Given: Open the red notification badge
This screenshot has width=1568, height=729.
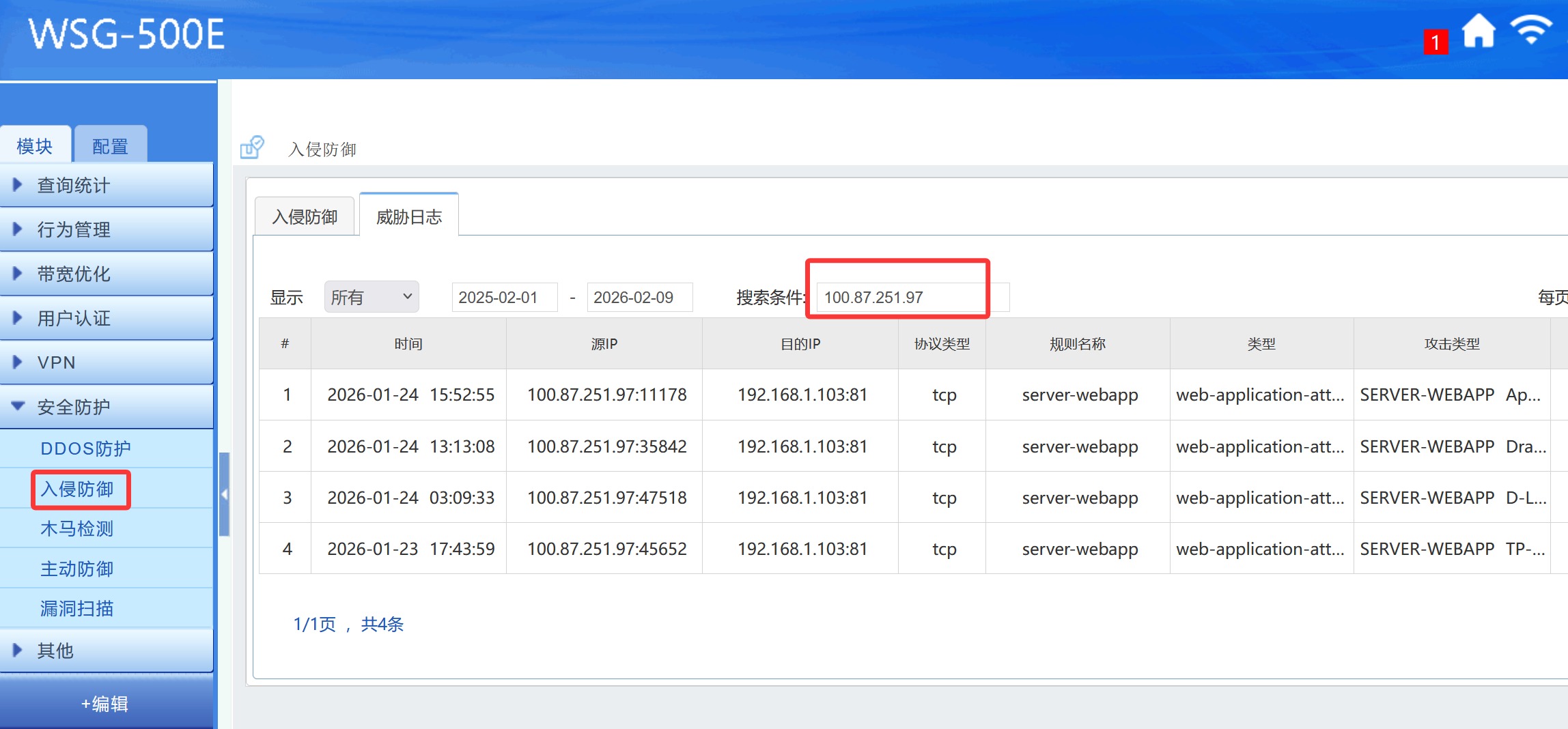Looking at the screenshot, I should 1435,42.
